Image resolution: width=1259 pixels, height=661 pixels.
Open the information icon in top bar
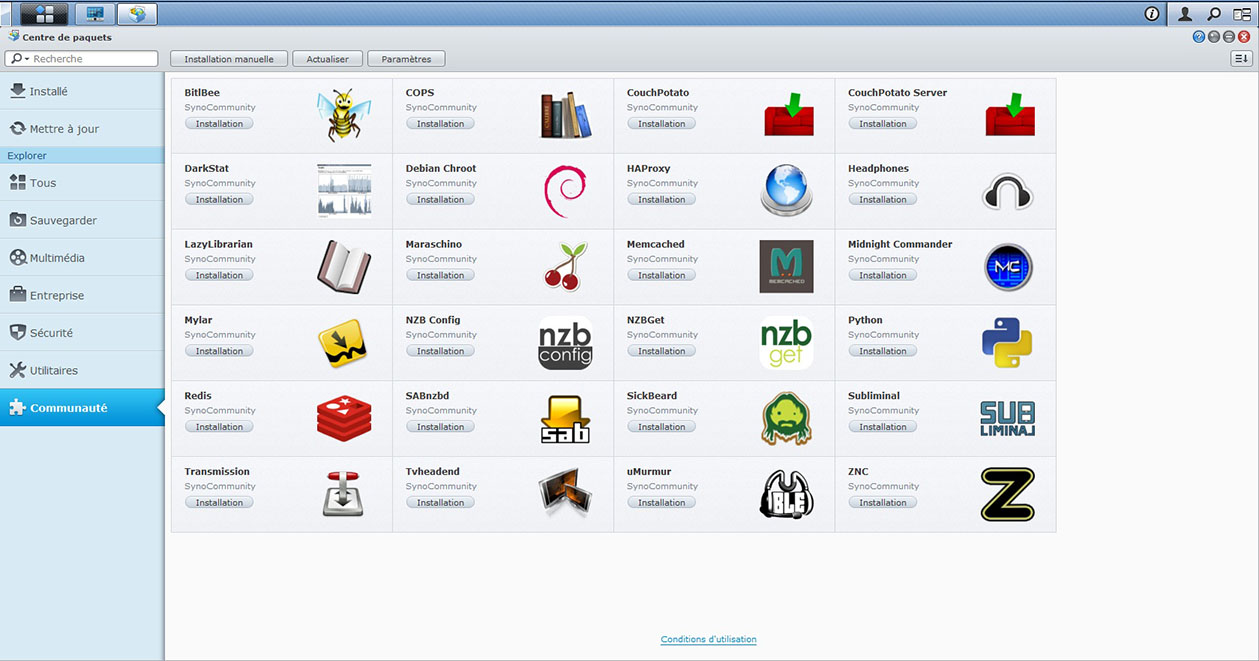(x=1152, y=14)
